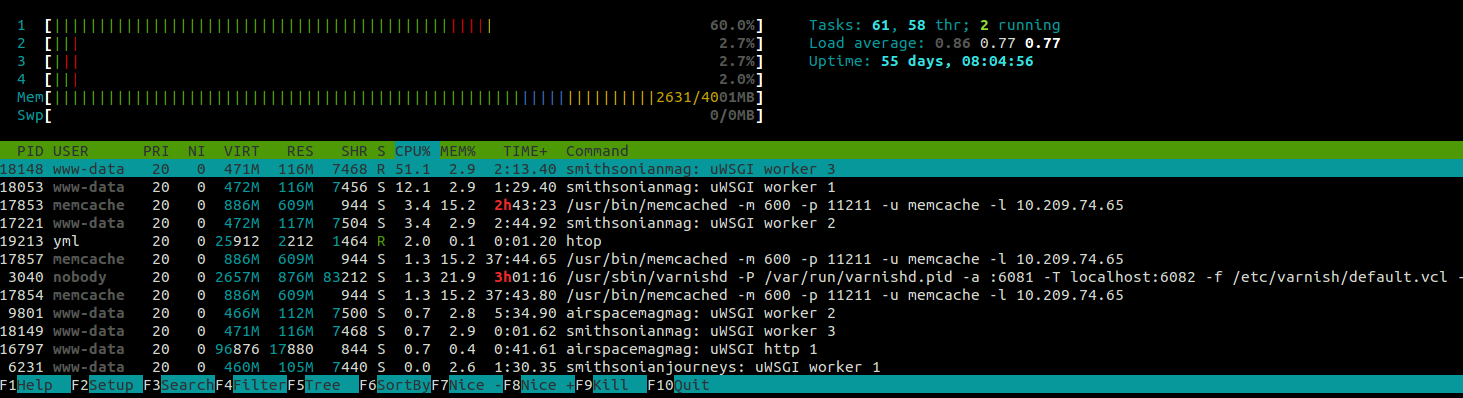Click F8 Nice + to raise niceness
Viewport: 1463px width, 398px height.
click(539, 385)
